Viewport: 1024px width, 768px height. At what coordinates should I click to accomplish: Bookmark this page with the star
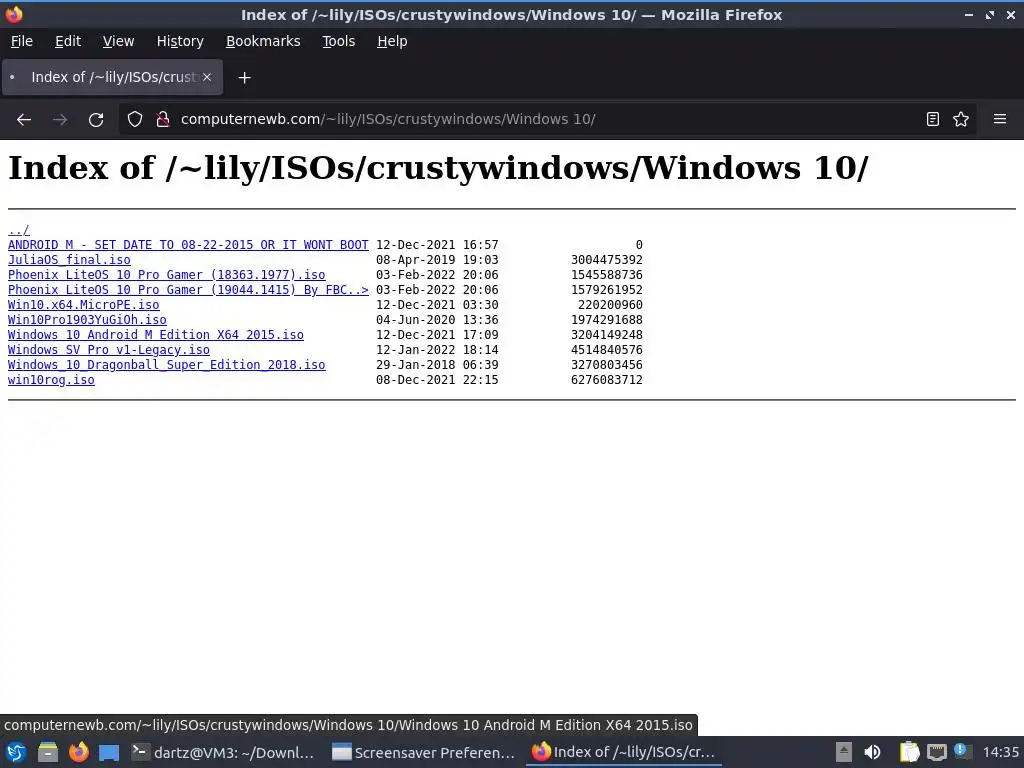point(961,119)
